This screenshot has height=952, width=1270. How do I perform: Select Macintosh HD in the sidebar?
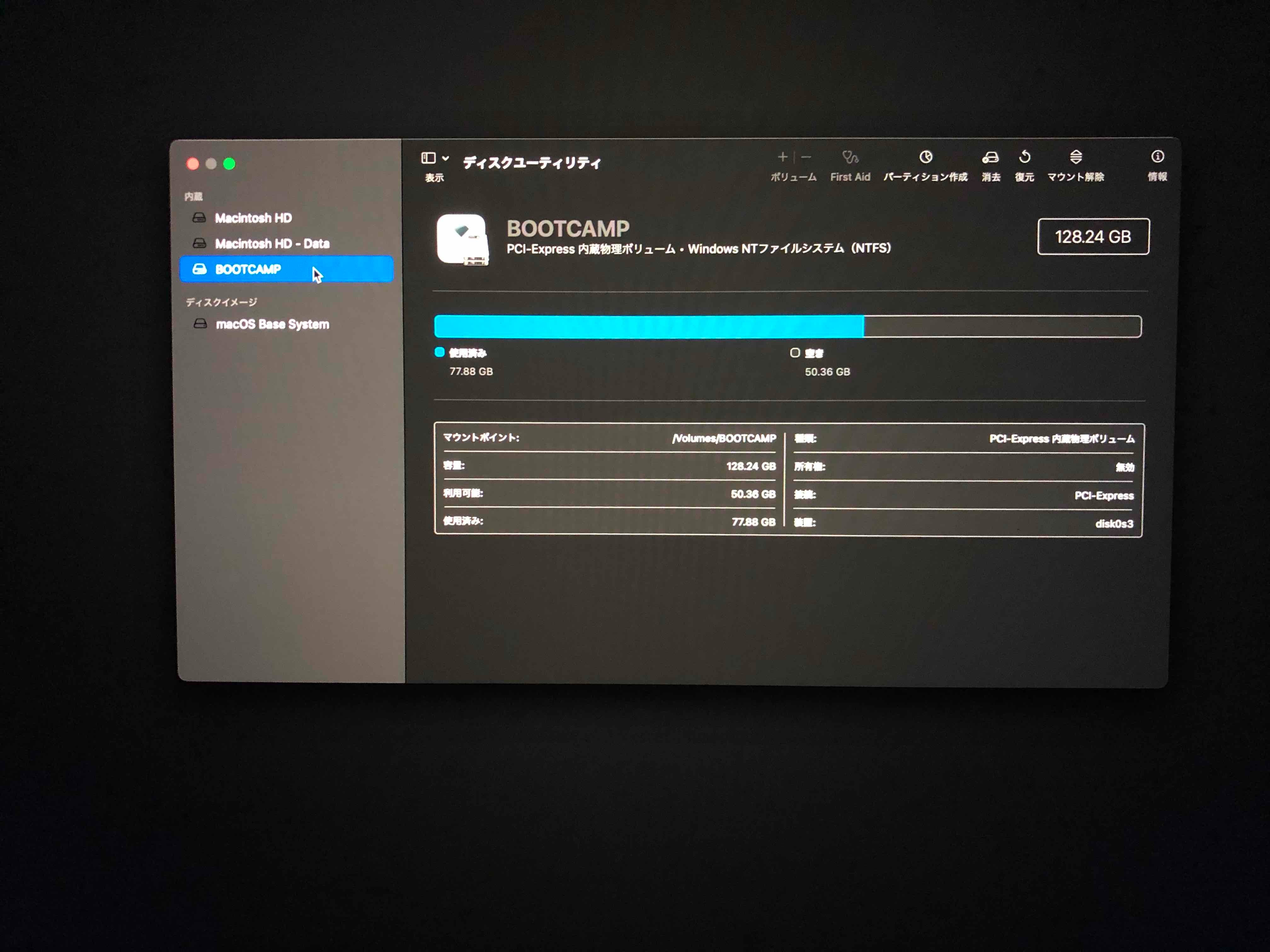(253, 218)
